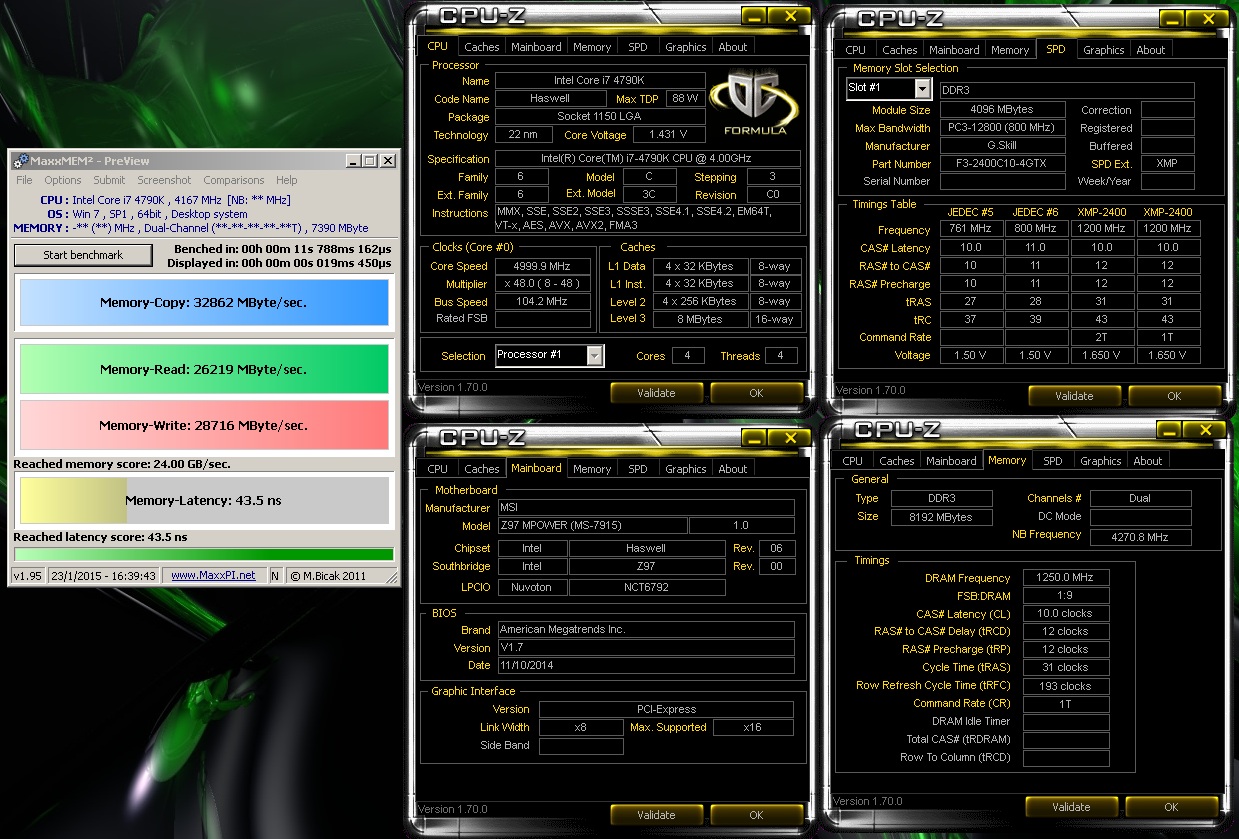
Task: Click OK in the CPU tab window
Action: click(756, 393)
